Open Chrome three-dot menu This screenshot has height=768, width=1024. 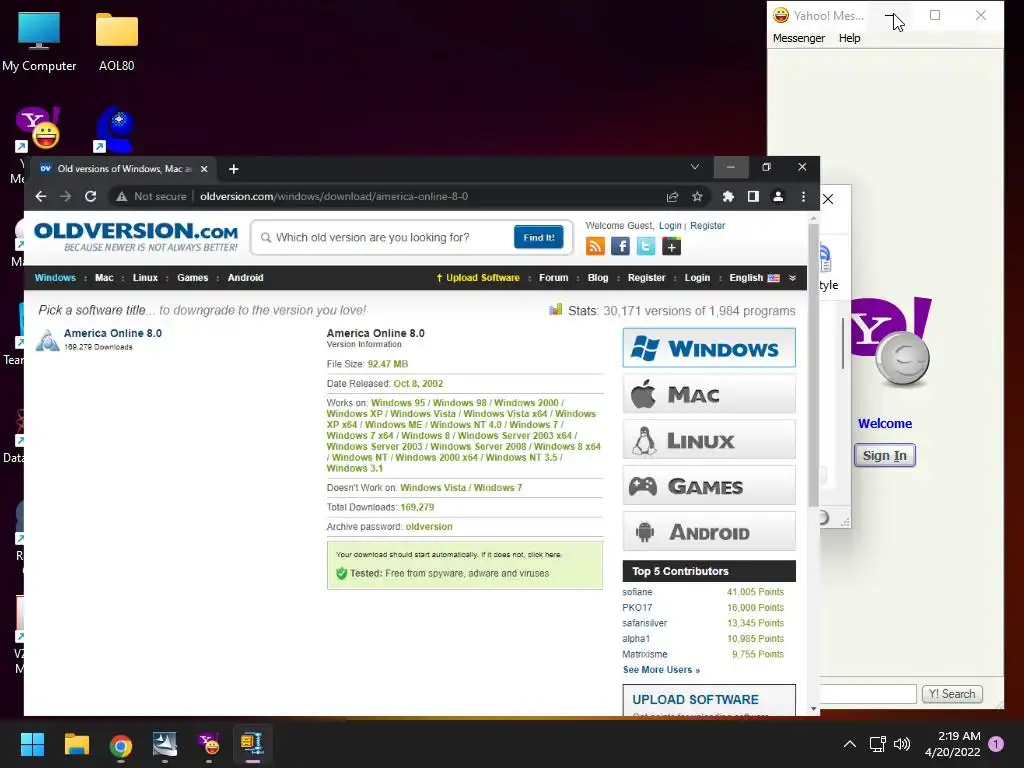pyautogui.click(x=803, y=197)
